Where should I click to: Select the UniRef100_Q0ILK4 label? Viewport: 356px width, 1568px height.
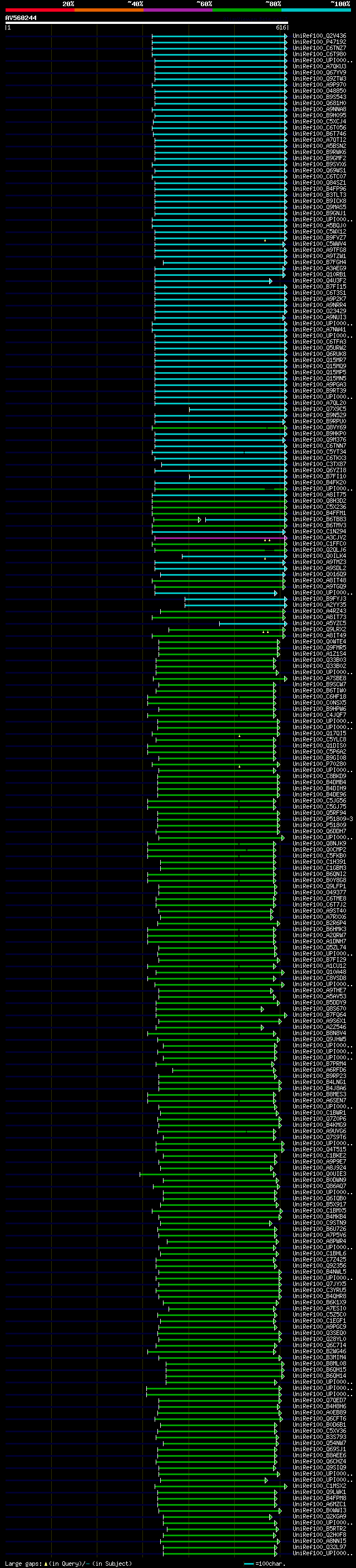[x=319, y=556]
